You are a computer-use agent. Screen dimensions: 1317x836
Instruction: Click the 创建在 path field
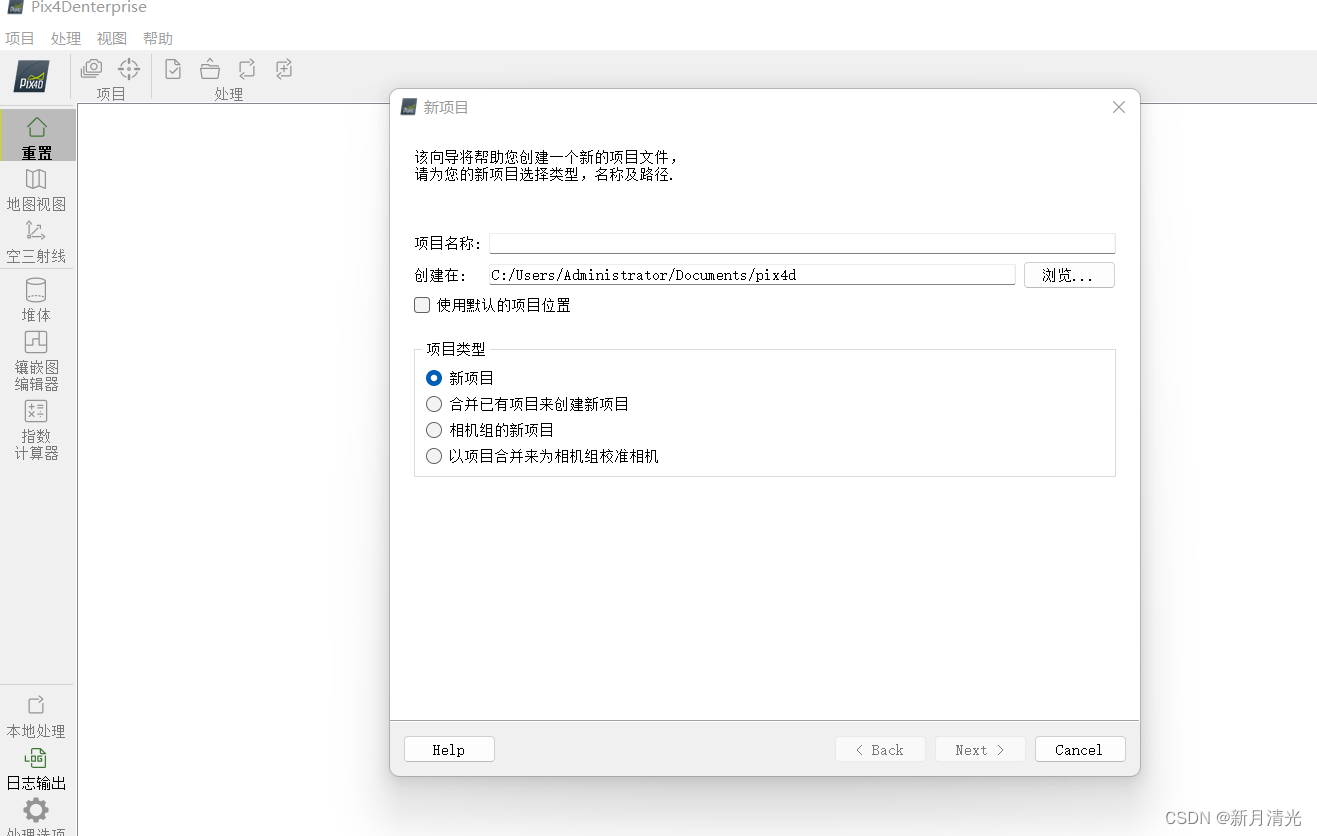[752, 275]
